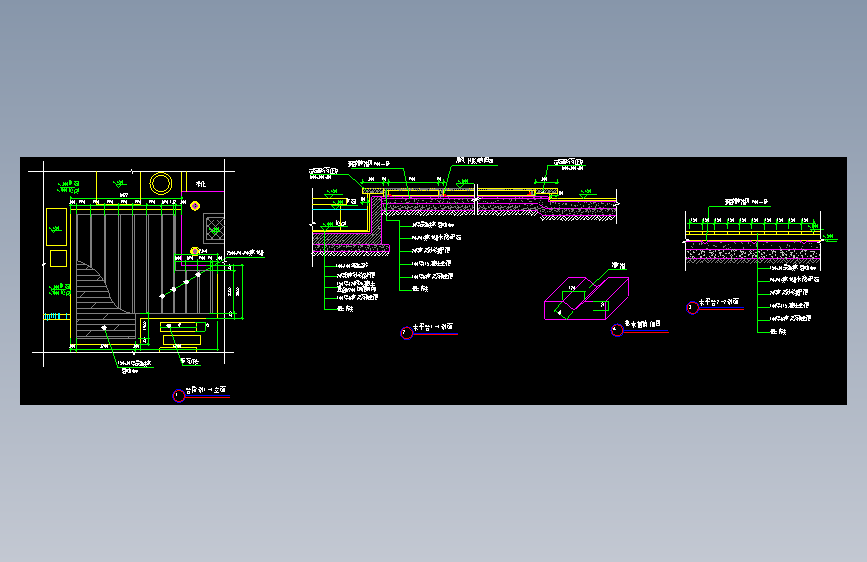This screenshot has height=562, width=867.
Task: Click the title circle under the long section
Action: 406,333
